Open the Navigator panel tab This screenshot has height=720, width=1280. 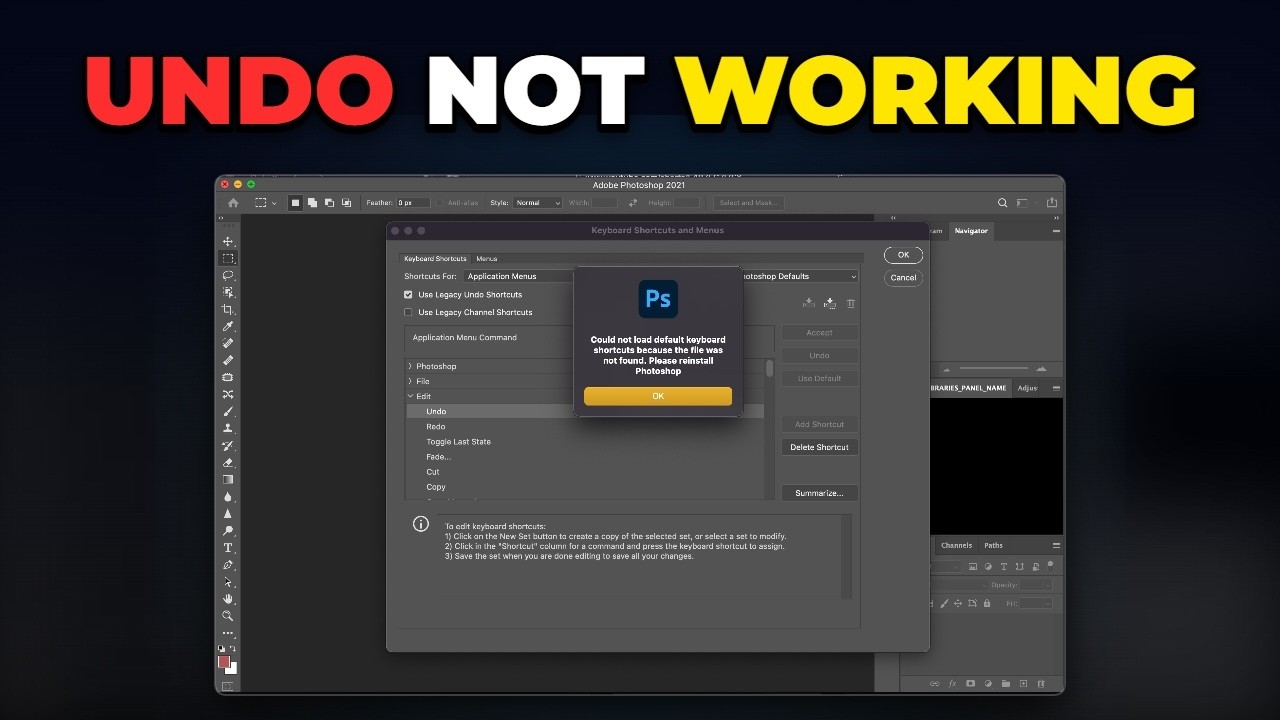coord(971,231)
